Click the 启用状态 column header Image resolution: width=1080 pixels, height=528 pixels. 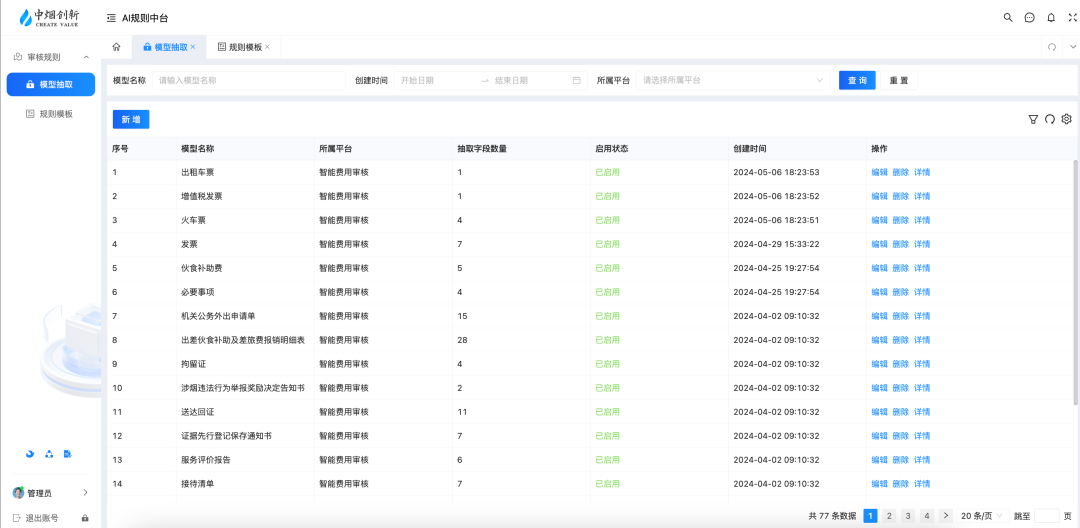(612, 149)
